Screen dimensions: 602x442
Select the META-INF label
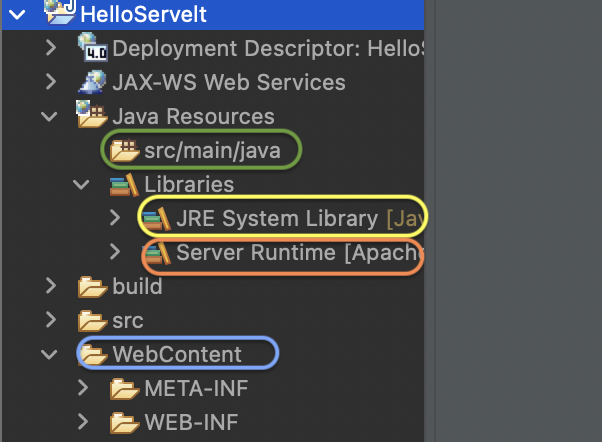197,388
